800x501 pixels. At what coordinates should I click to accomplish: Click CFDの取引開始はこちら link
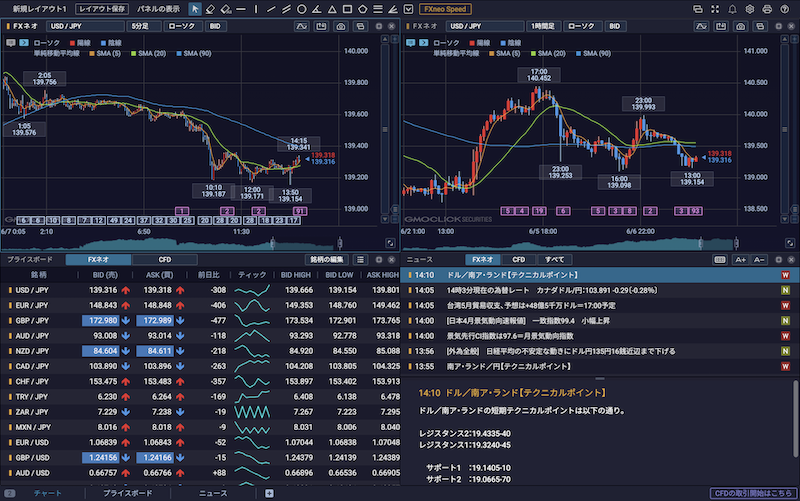(x=753, y=493)
